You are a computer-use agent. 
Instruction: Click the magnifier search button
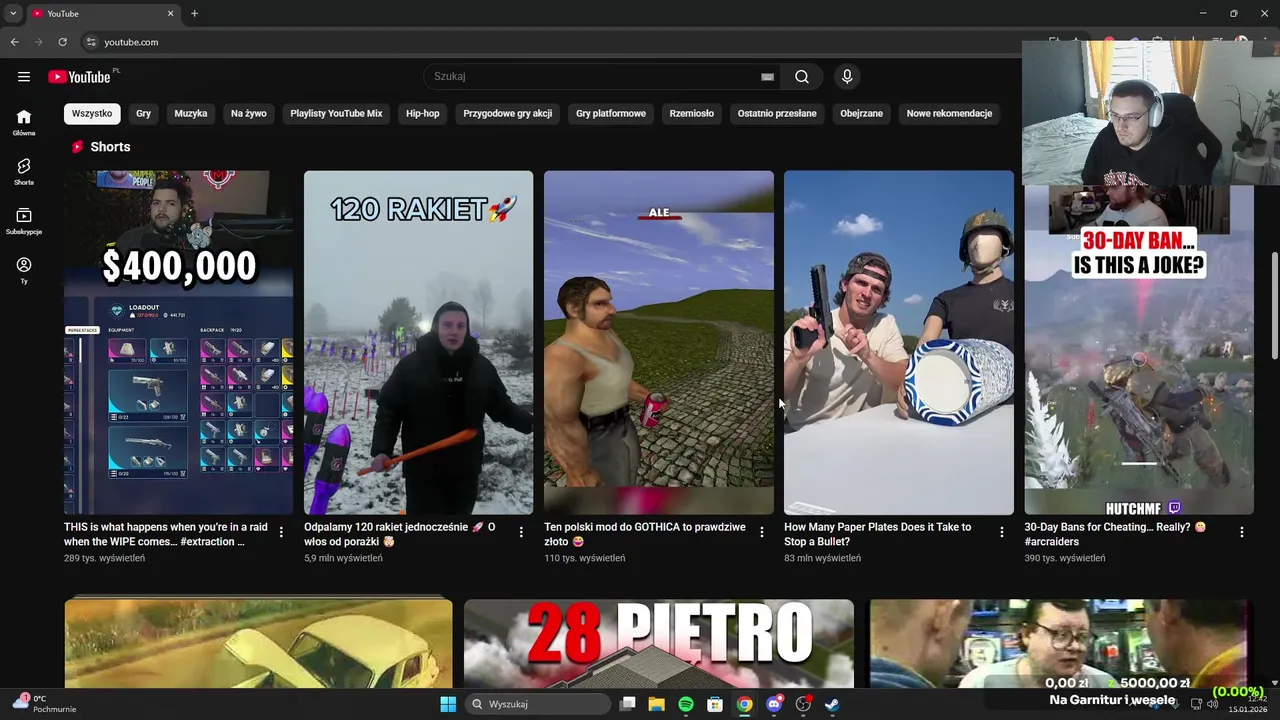click(802, 77)
